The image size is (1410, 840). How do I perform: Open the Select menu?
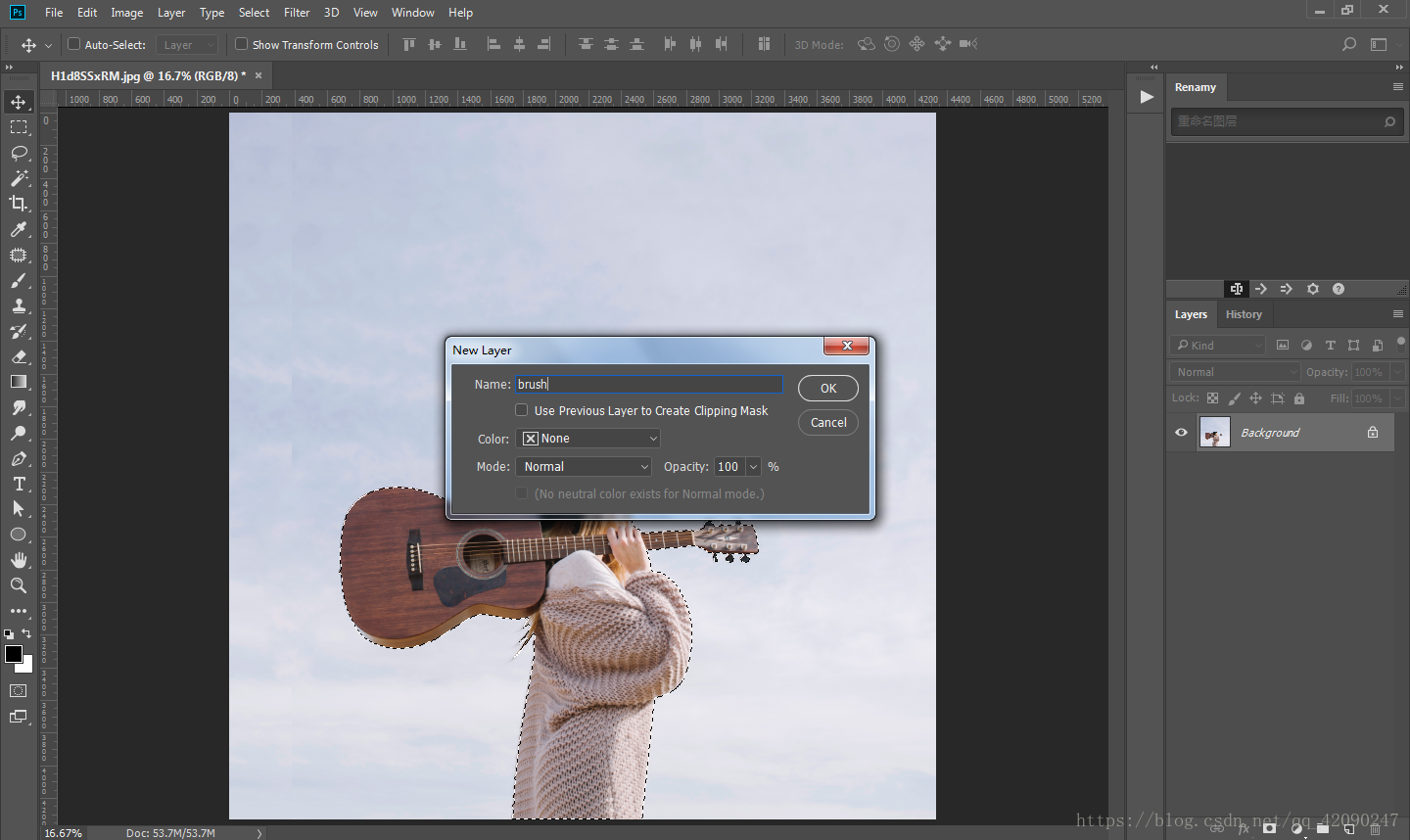point(254,13)
